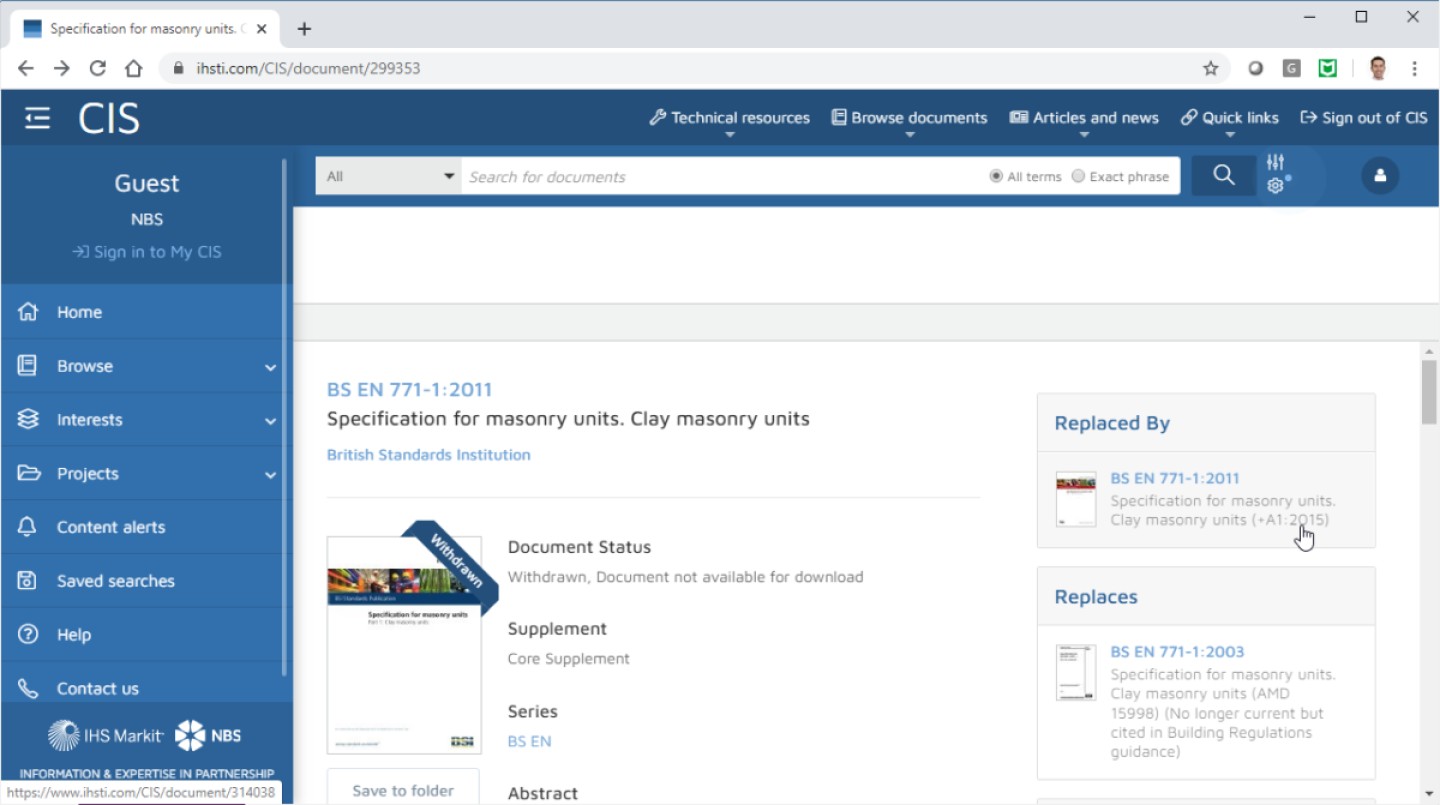This screenshot has width=1440, height=805.
Task: Open advanced search settings sliders icon
Action: click(1276, 173)
